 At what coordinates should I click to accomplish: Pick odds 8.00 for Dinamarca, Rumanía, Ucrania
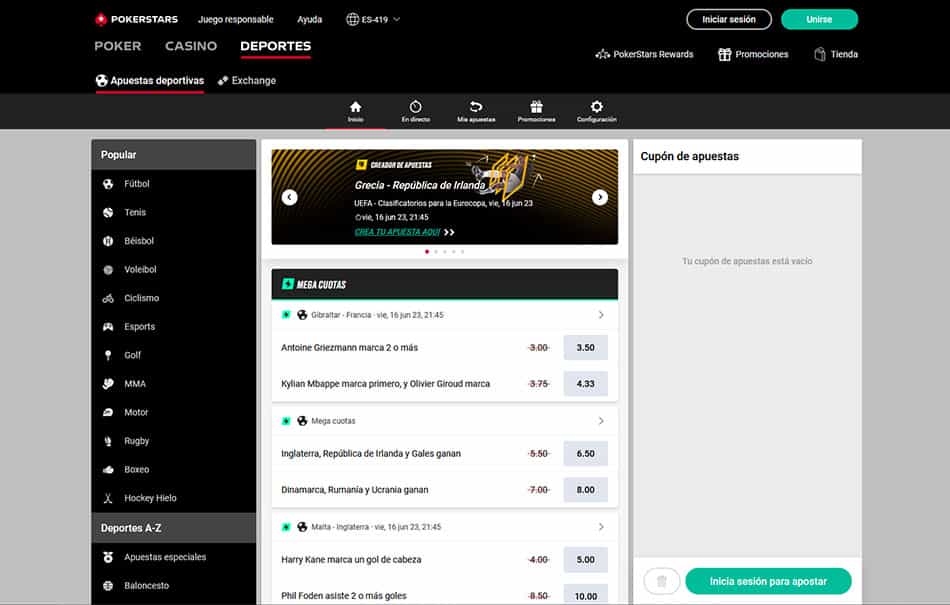point(585,490)
